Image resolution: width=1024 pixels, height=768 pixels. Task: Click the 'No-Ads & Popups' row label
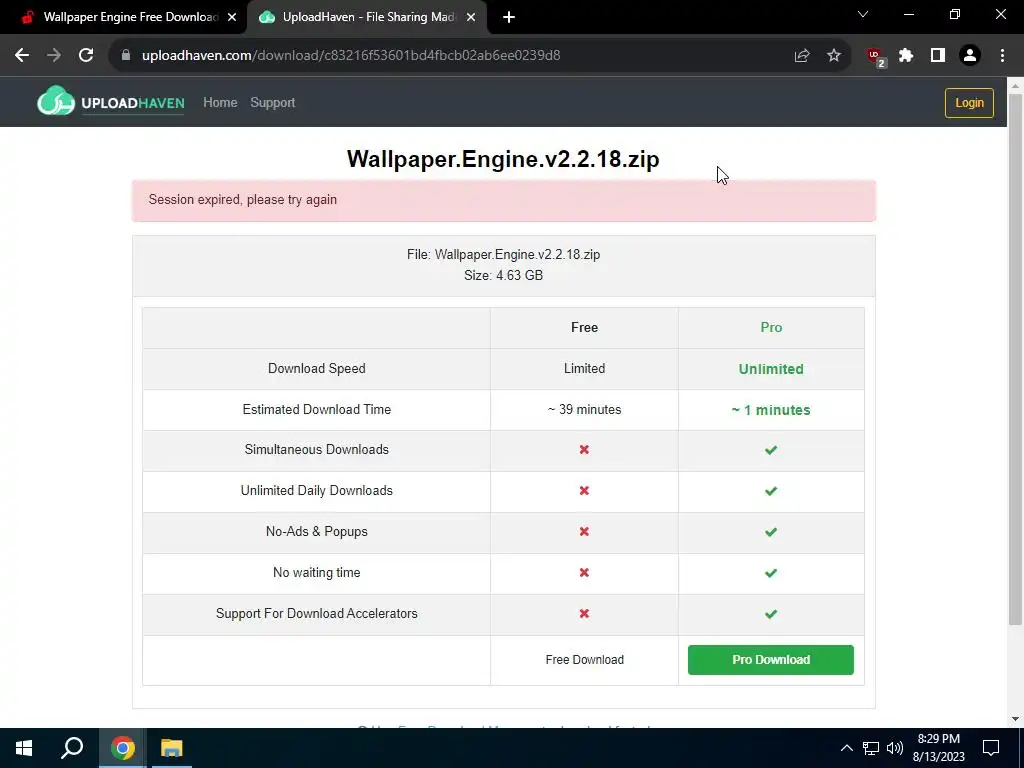[x=317, y=532]
